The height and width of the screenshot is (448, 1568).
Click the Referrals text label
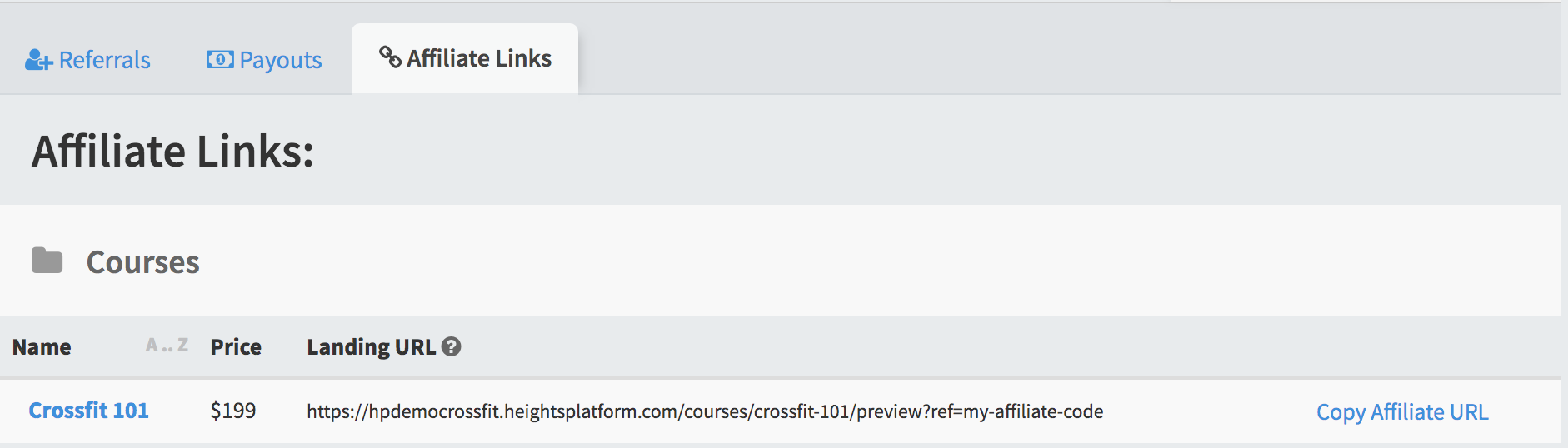pos(105,60)
